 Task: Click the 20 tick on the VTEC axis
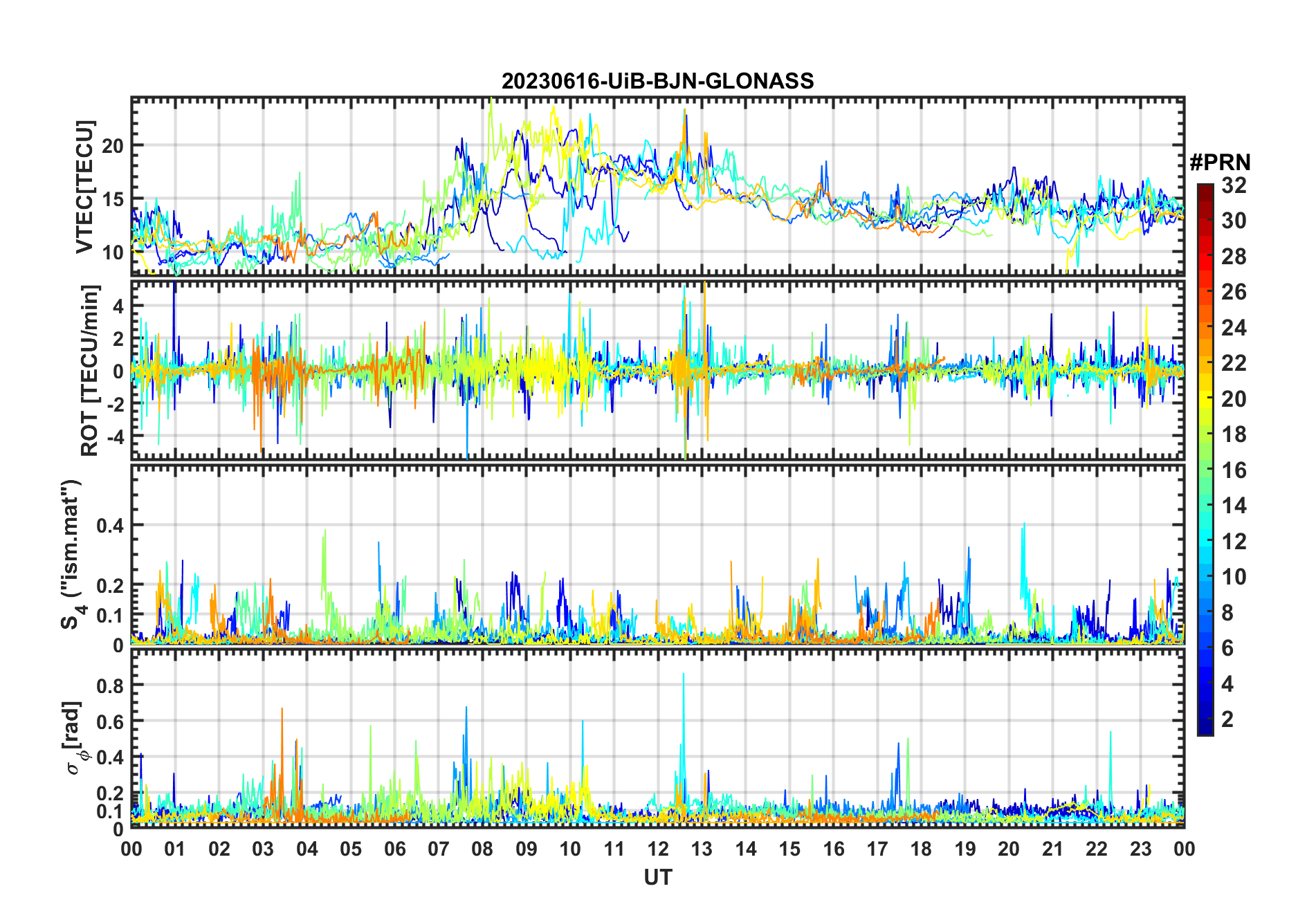coord(112,146)
